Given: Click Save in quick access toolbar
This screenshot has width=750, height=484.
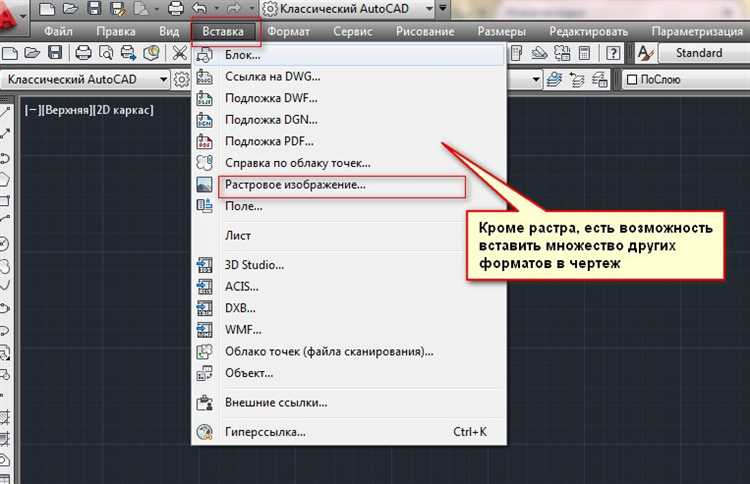Looking at the screenshot, I should [x=94, y=8].
